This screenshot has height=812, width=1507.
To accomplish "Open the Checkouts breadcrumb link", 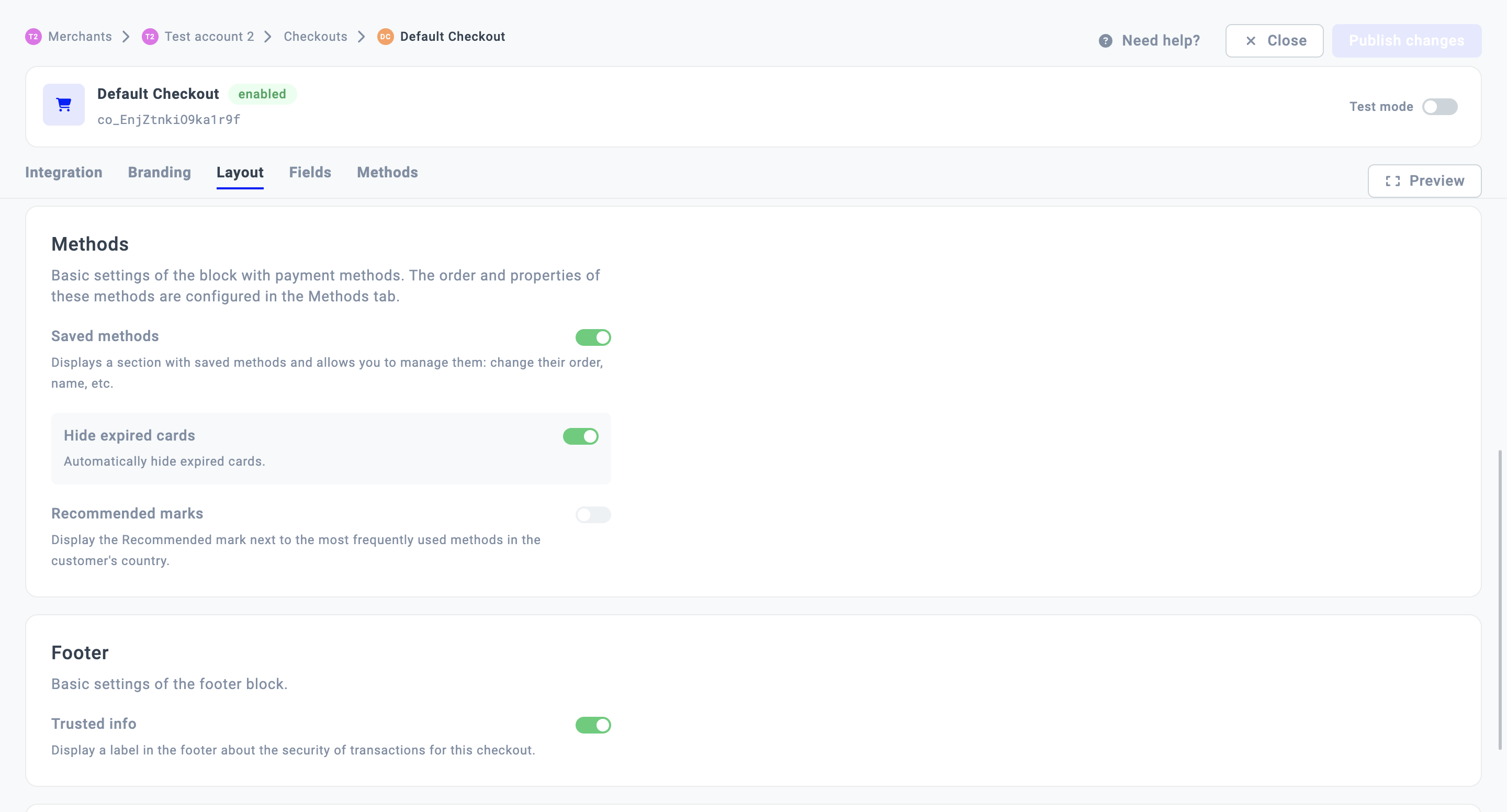I will (316, 37).
